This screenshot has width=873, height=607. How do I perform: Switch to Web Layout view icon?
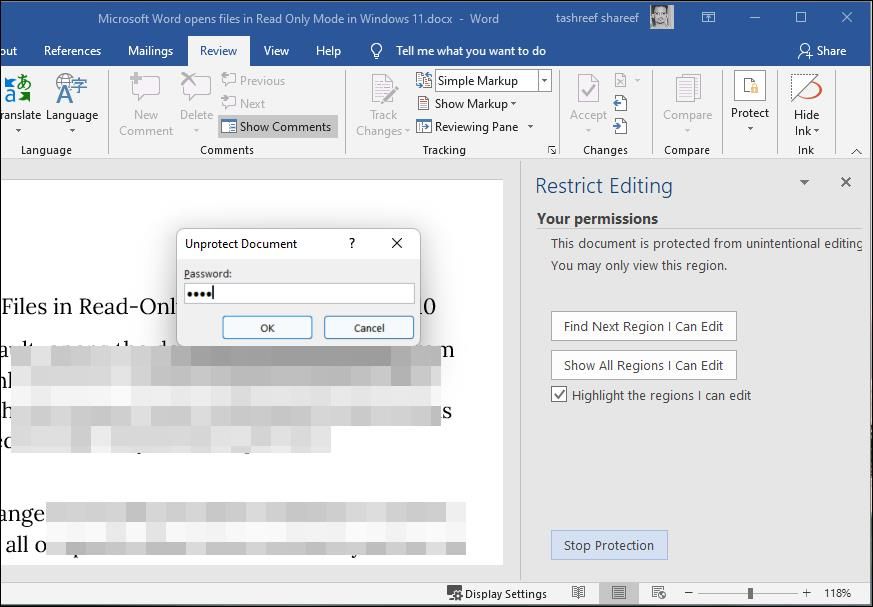click(658, 593)
